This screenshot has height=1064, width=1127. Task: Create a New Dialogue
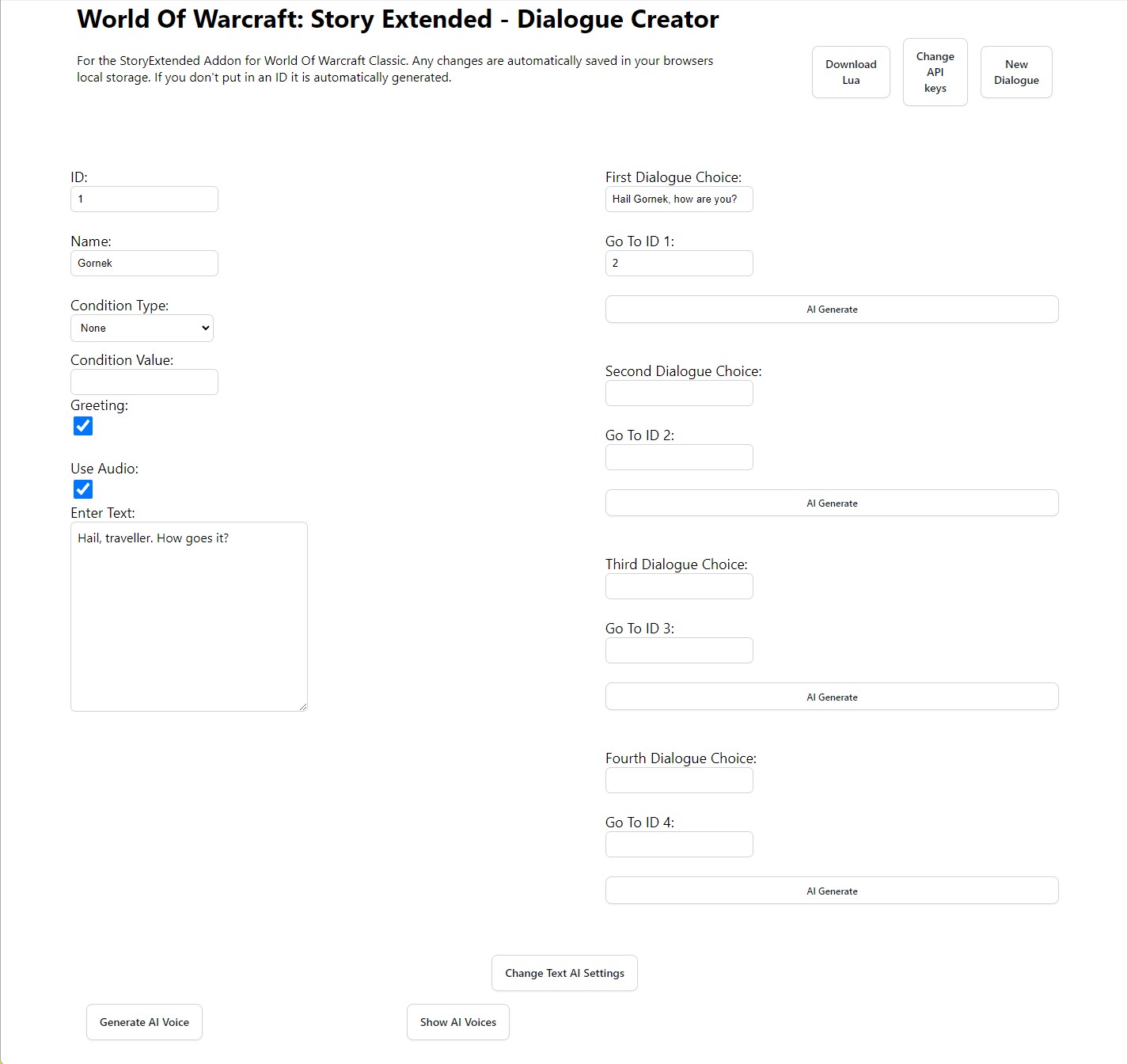[x=1016, y=72]
